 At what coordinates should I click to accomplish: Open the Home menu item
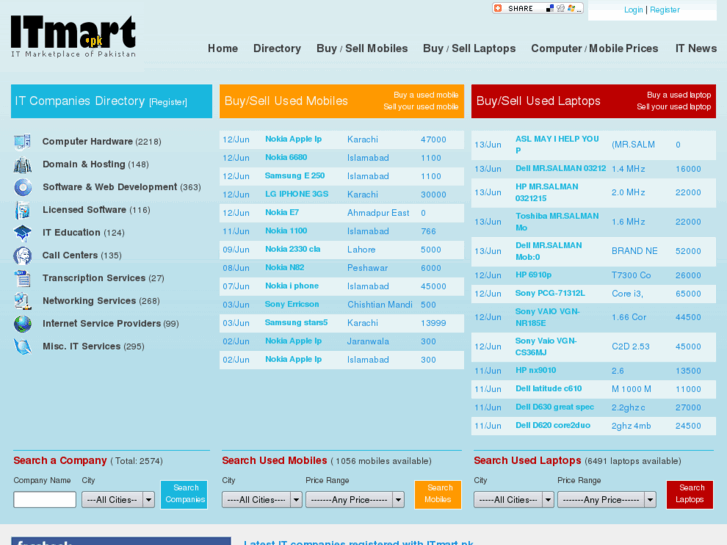tap(223, 48)
